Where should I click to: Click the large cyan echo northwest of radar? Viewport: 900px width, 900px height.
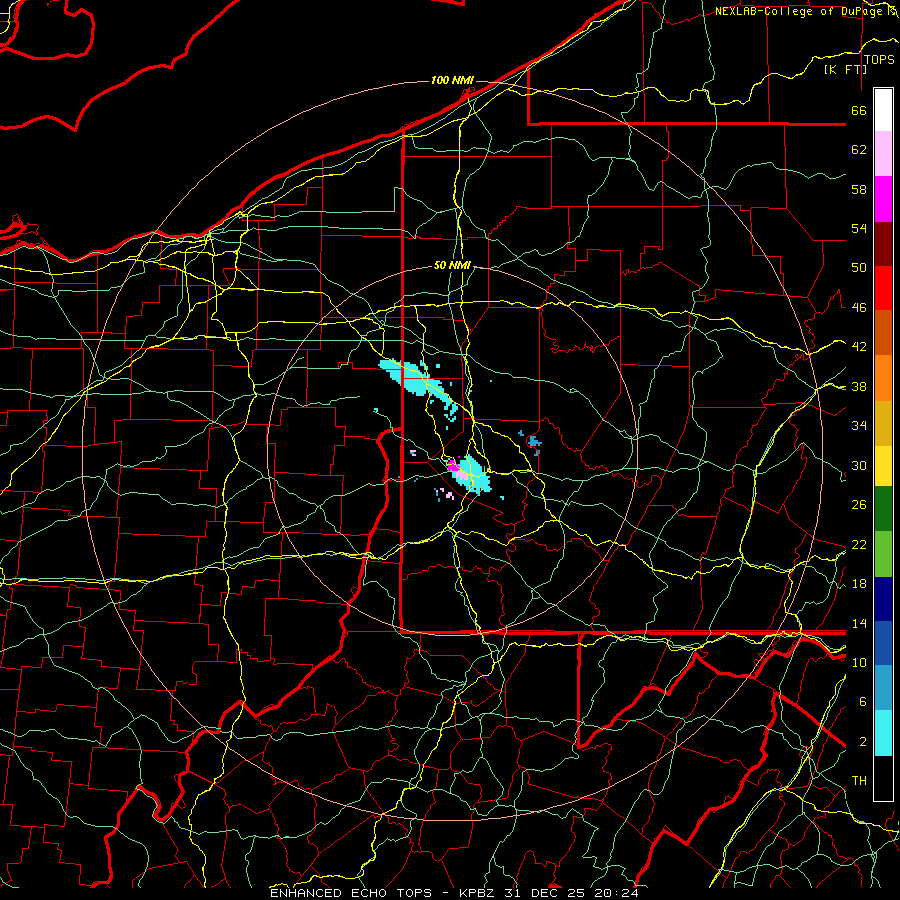[x=412, y=378]
